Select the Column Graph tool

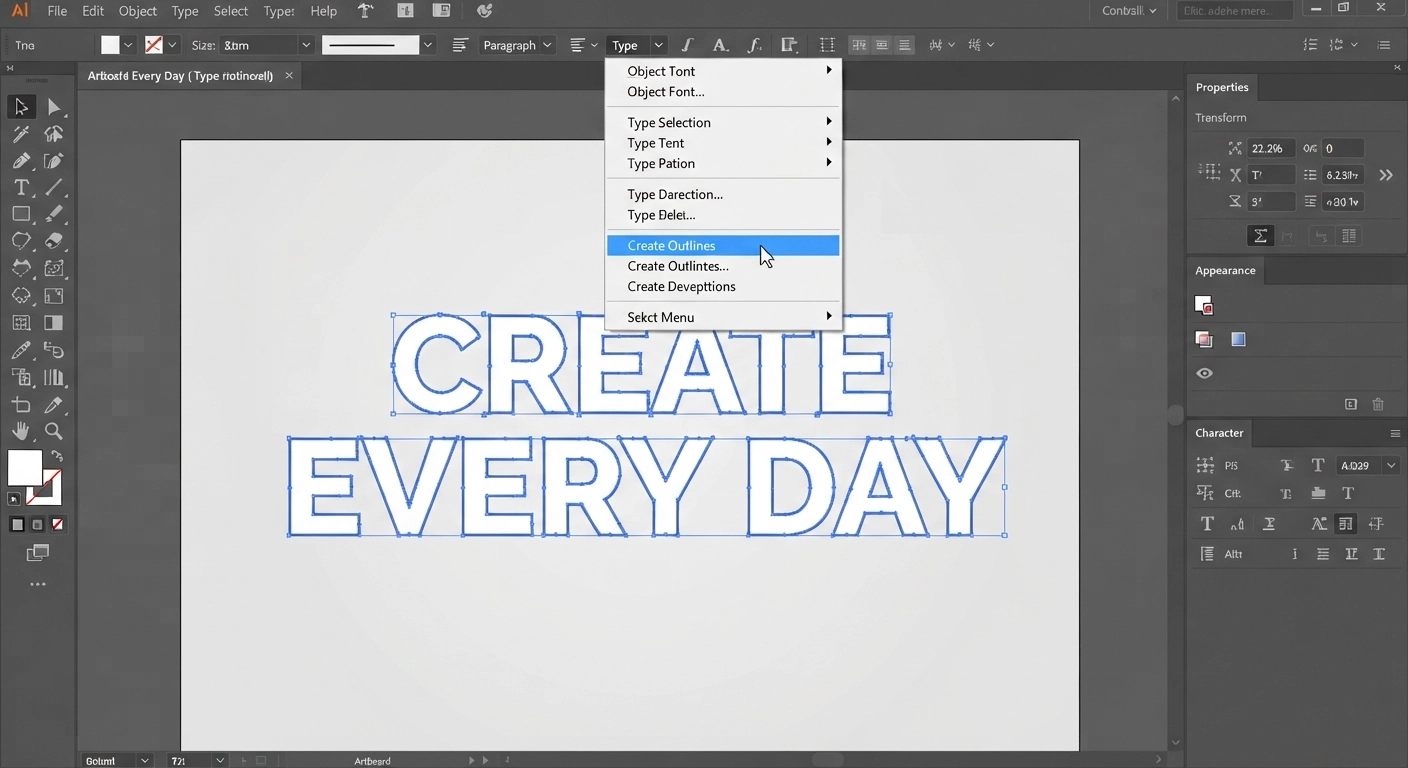(x=54, y=377)
